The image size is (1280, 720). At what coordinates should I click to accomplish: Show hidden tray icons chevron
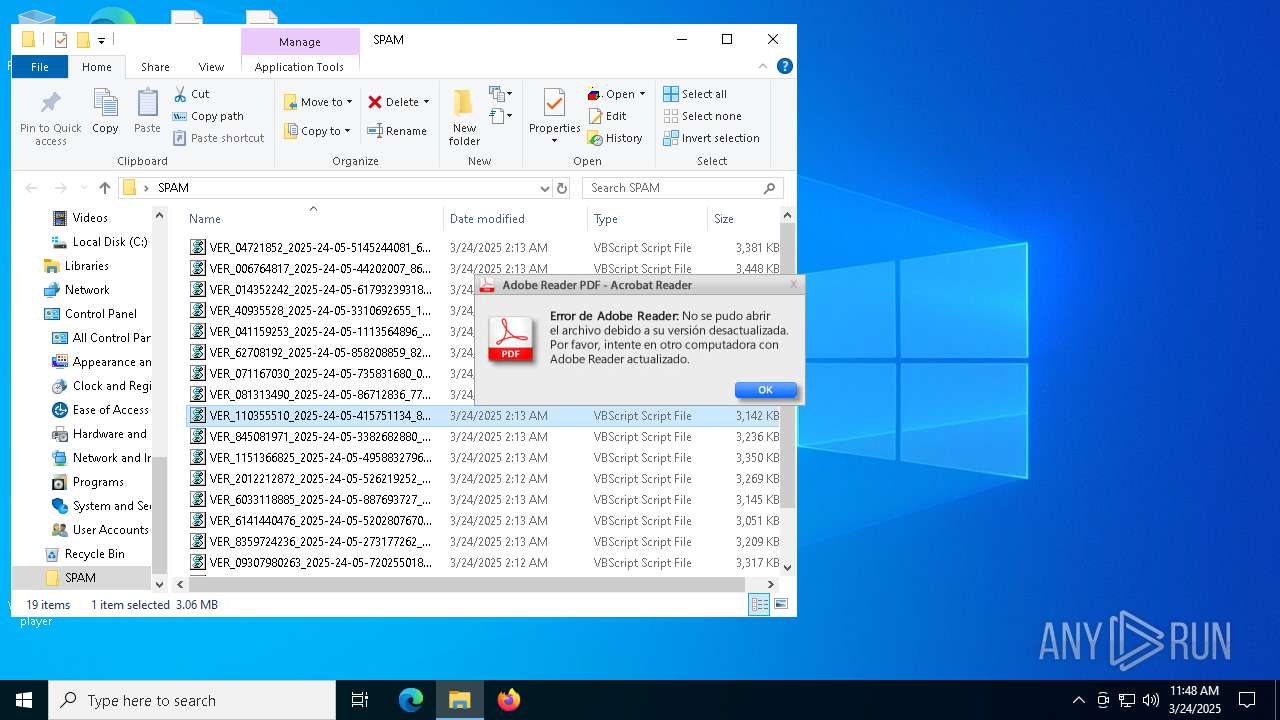coord(1078,700)
